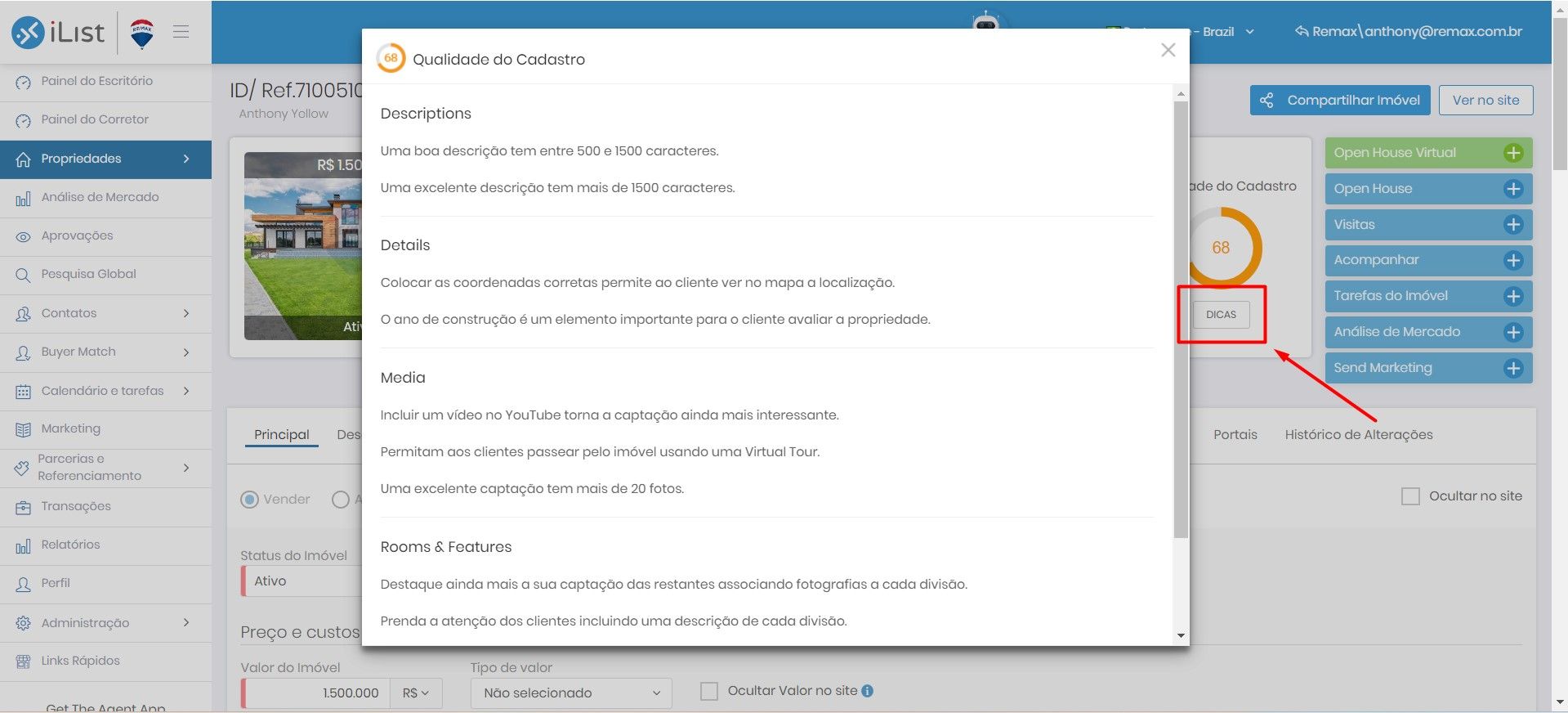
Task: Expand the Buyer Match submenu chevron
Action: coord(186,352)
